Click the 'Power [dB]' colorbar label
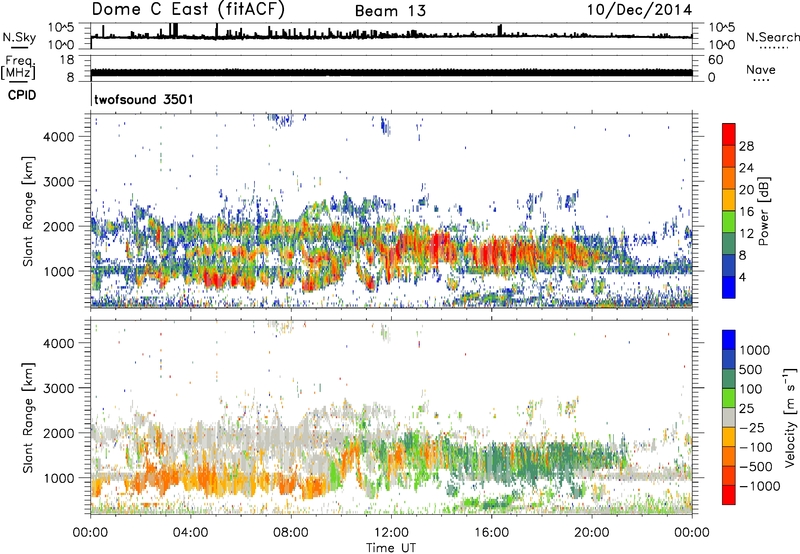The image size is (800, 554). (764, 211)
